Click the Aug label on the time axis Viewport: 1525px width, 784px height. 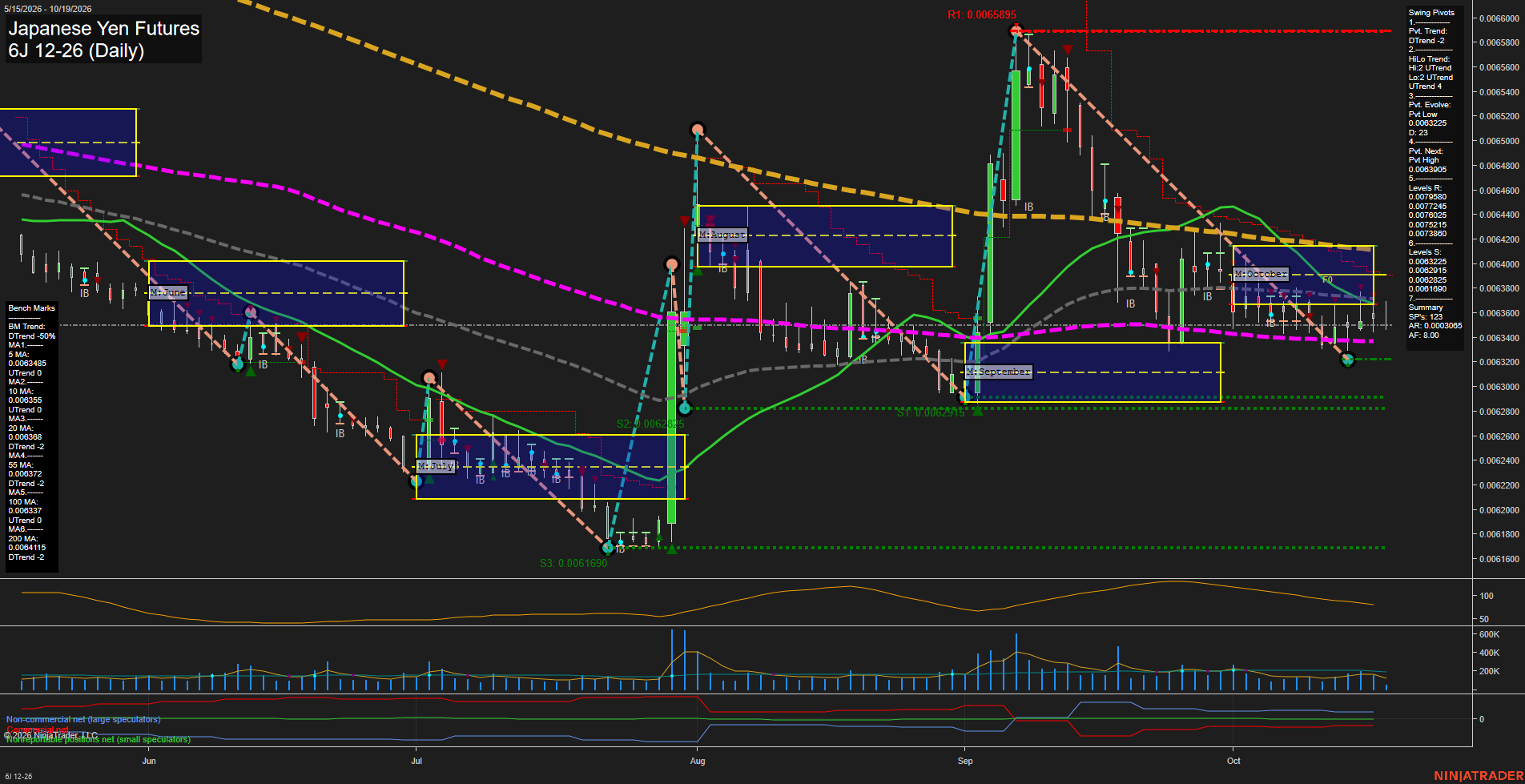(698, 761)
